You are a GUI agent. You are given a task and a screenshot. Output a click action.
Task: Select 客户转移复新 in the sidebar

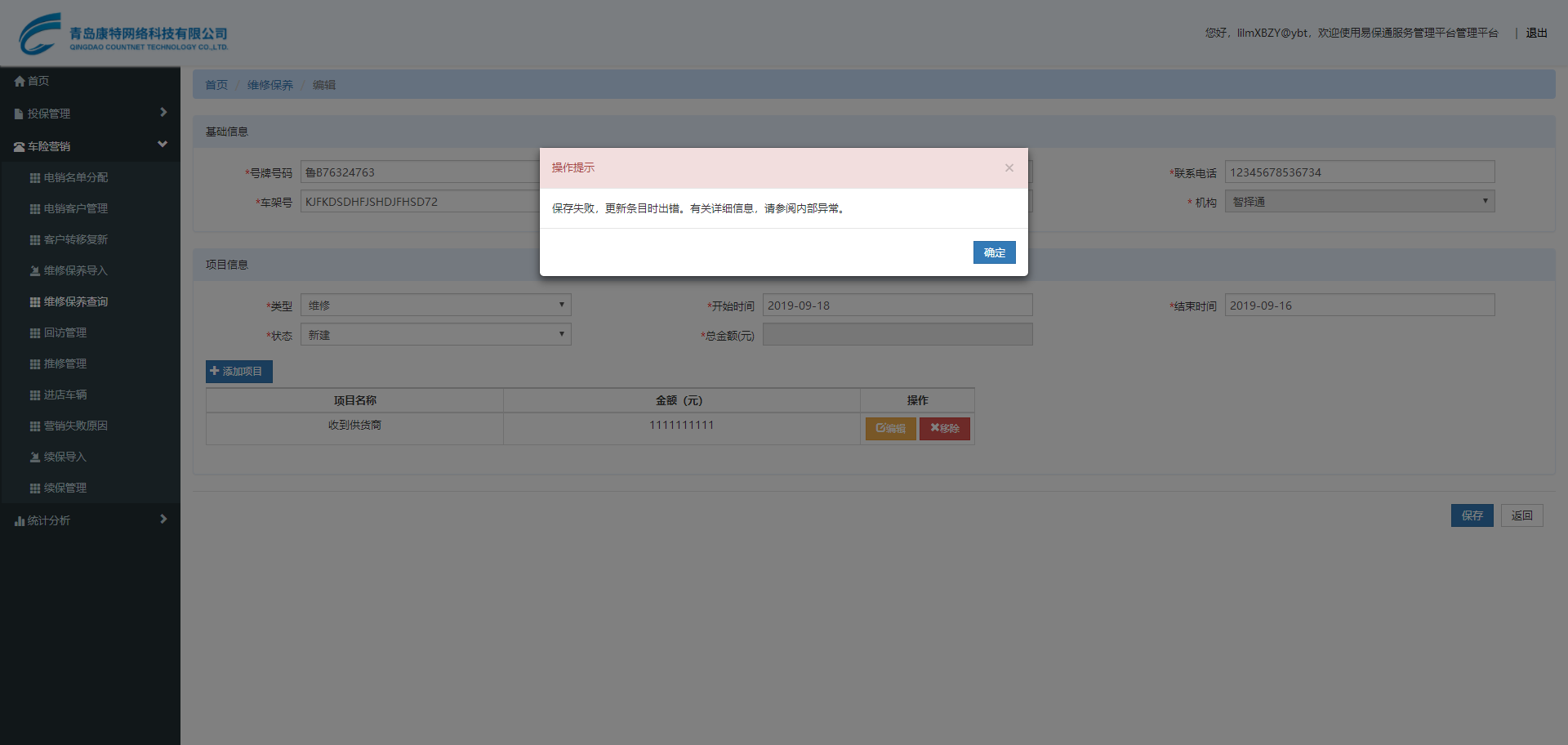pyautogui.click(x=90, y=239)
